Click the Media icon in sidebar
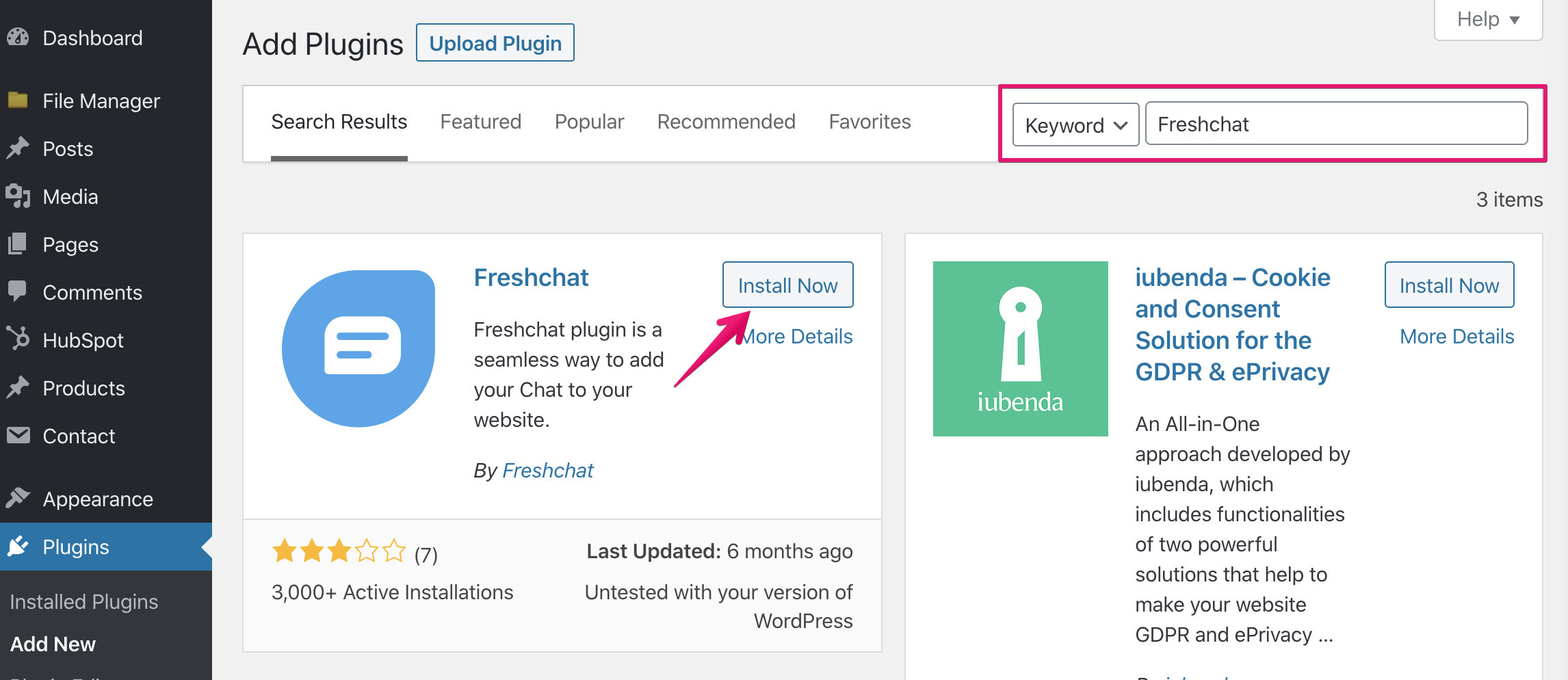The image size is (1568, 680). click(x=18, y=196)
